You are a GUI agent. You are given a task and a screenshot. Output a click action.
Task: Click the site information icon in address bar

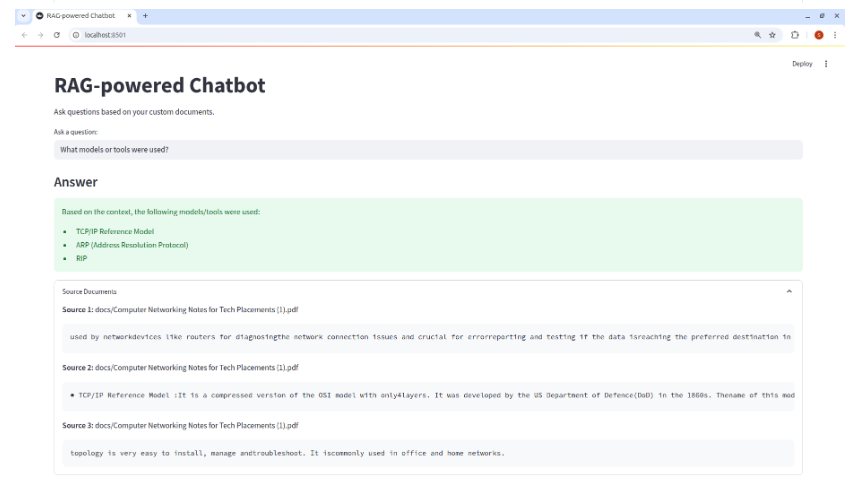pyautogui.click(x=76, y=35)
